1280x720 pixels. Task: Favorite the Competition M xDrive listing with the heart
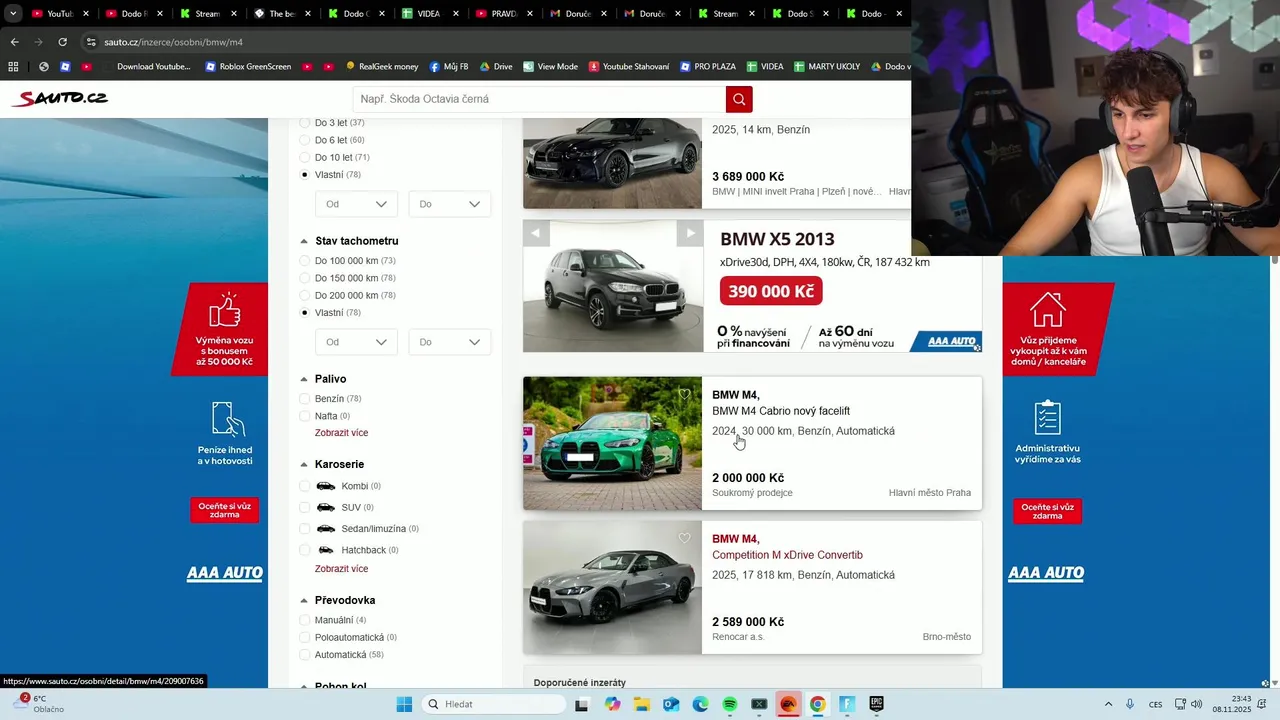(684, 538)
